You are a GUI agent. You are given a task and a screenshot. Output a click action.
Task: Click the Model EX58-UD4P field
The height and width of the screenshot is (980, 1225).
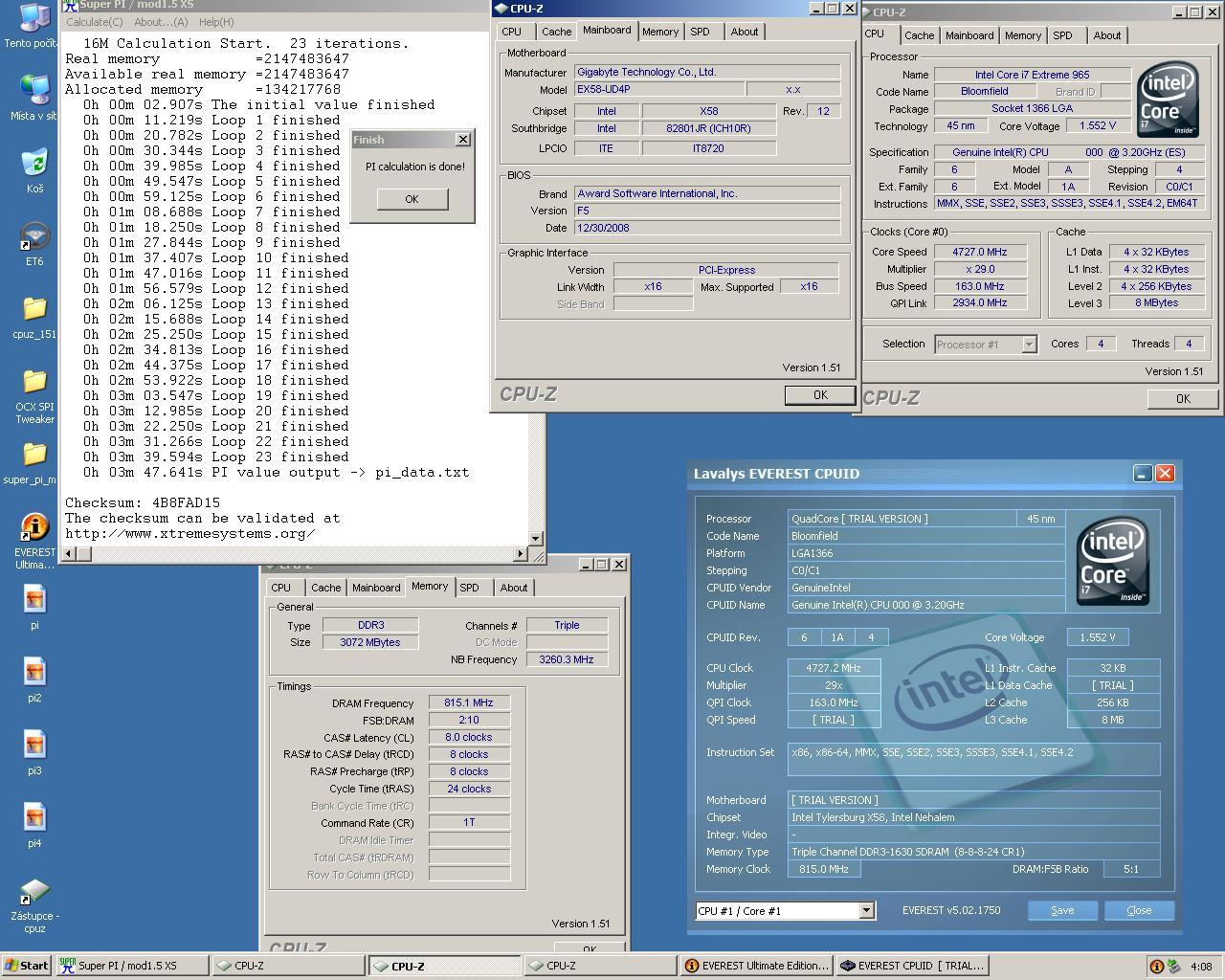(658, 89)
